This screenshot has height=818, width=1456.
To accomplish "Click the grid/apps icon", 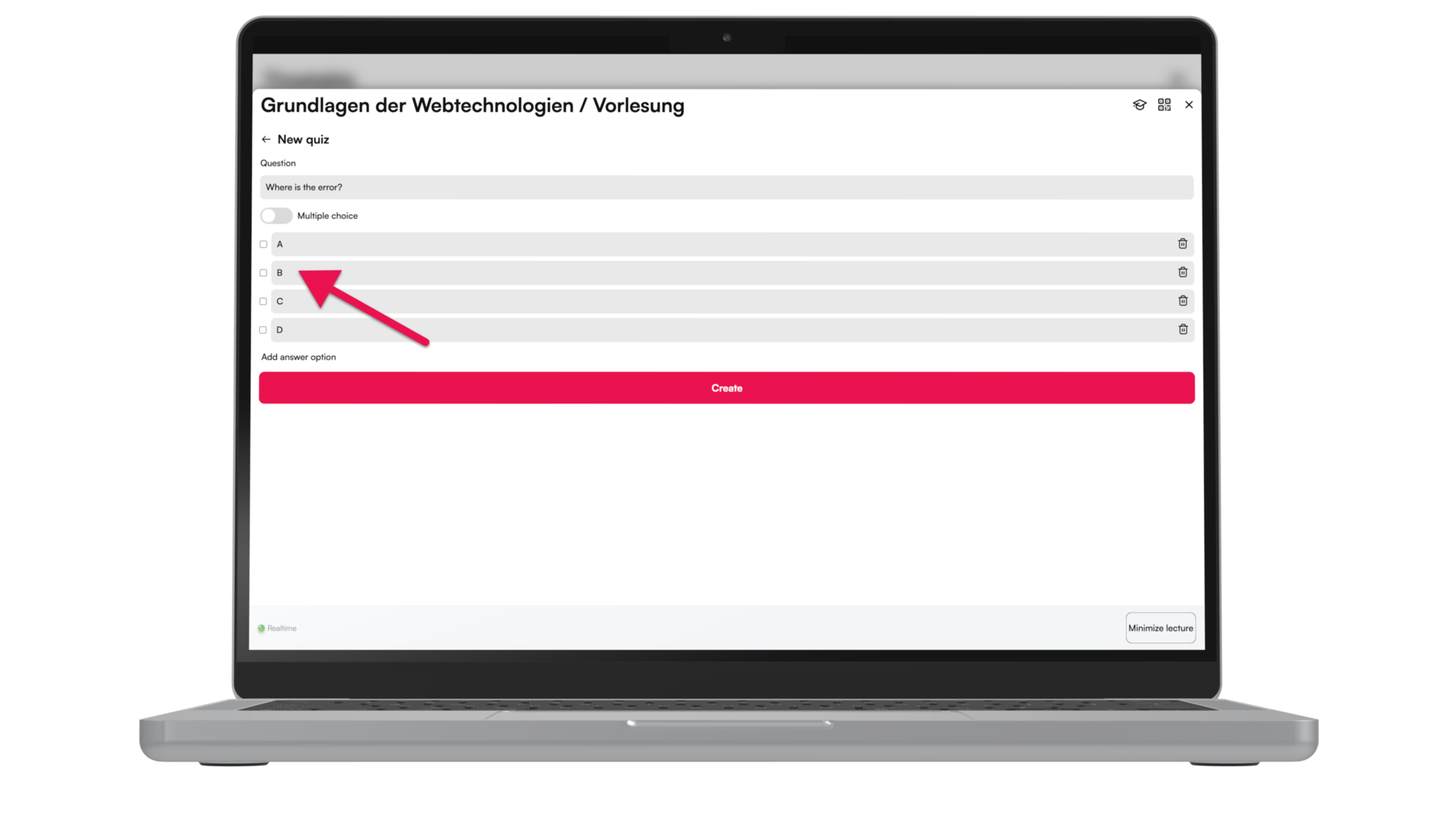I will [1164, 105].
